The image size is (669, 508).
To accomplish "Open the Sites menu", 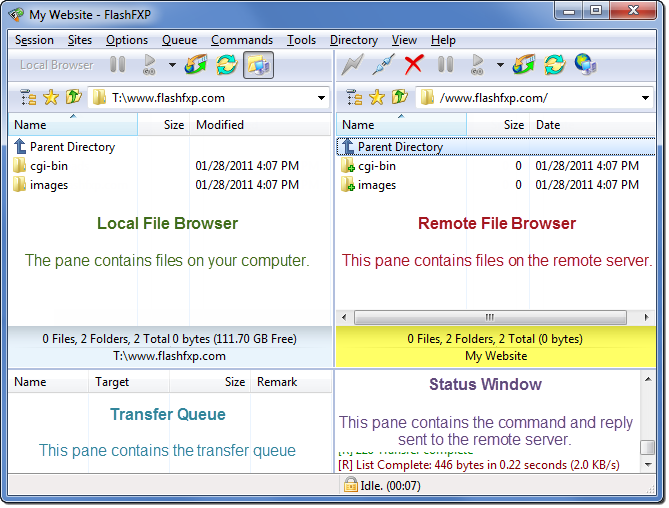I will (x=80, y=40).
